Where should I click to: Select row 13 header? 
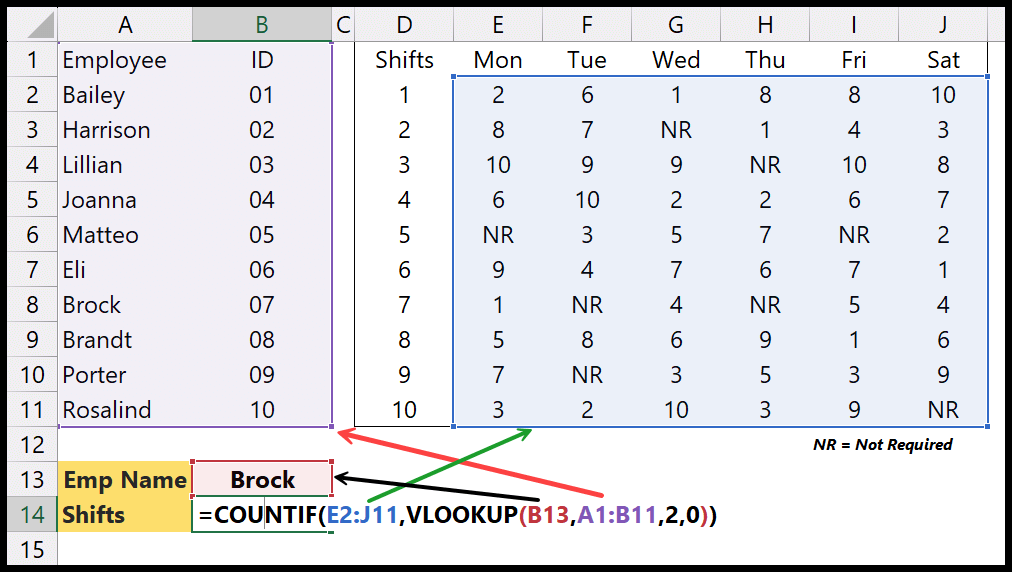pyautogui.click(x=32, y=480)
